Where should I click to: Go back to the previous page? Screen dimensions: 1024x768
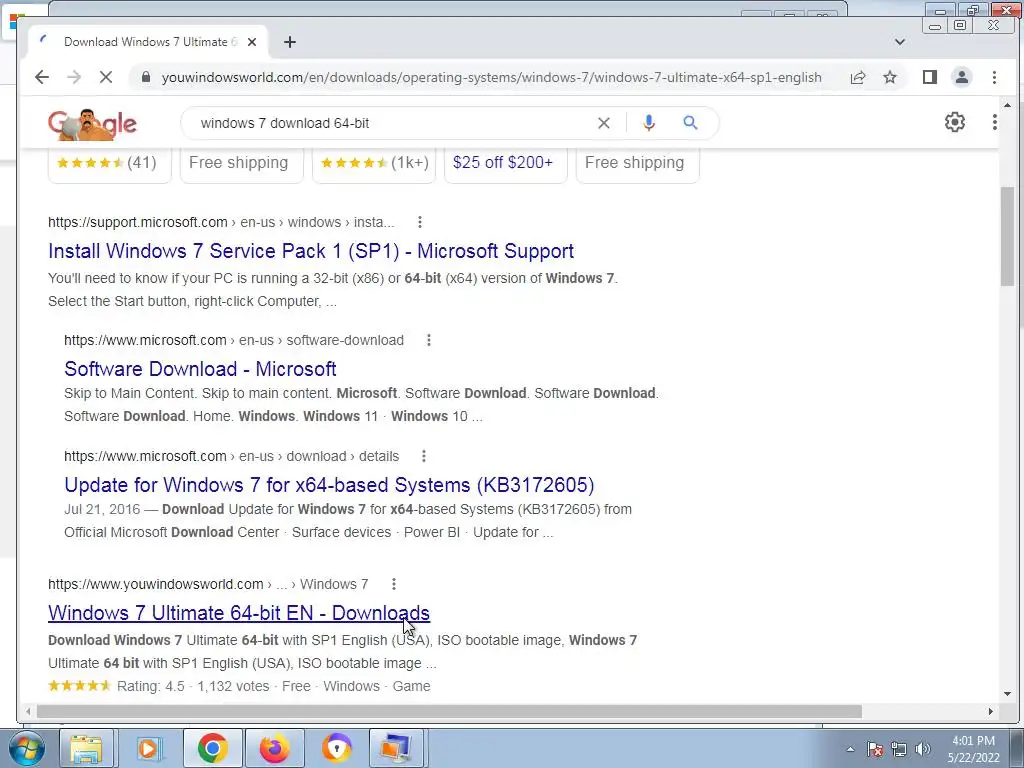coord(42,77)
